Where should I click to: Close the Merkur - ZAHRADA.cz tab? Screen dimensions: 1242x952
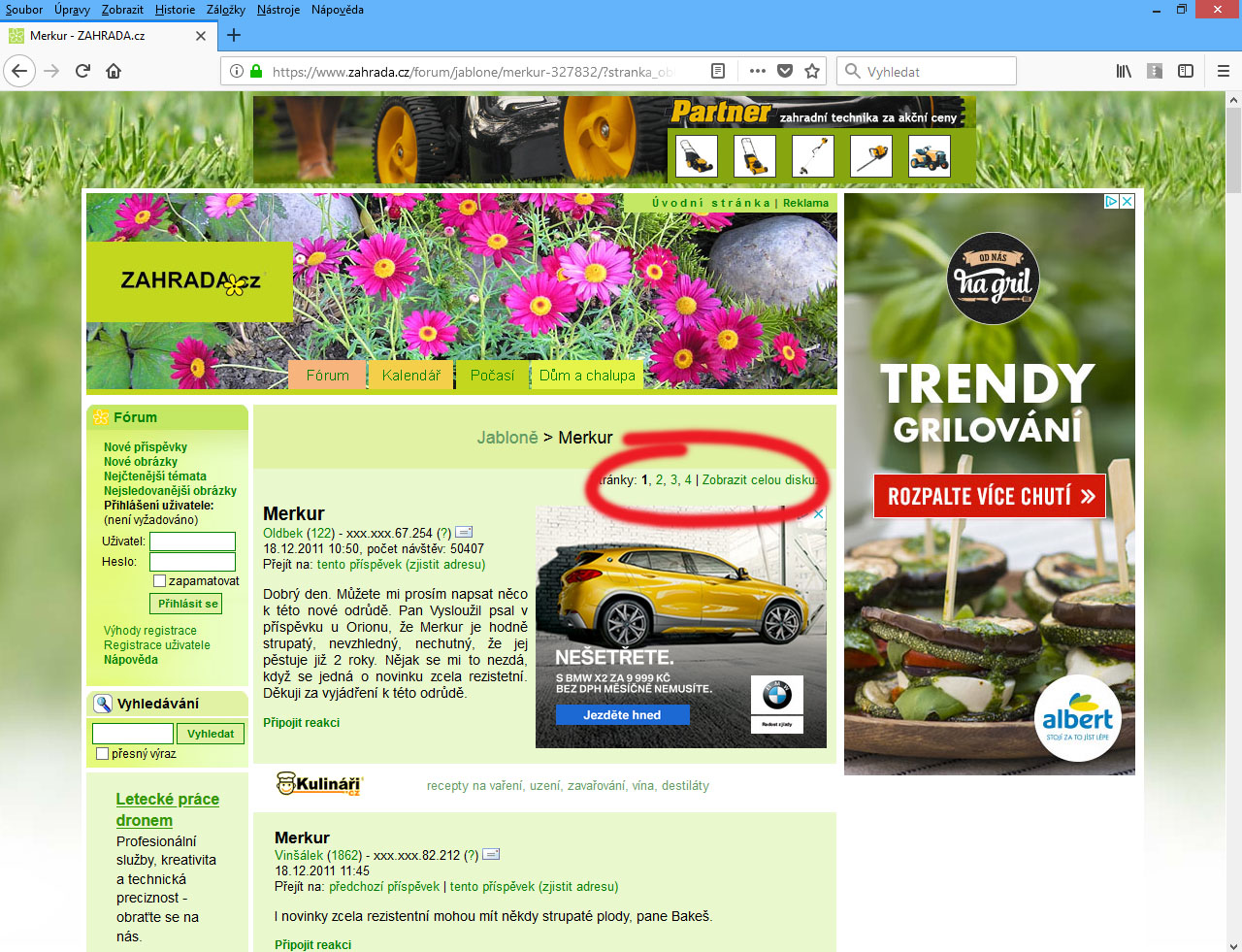pyautogui.click(x=201, y=36)
